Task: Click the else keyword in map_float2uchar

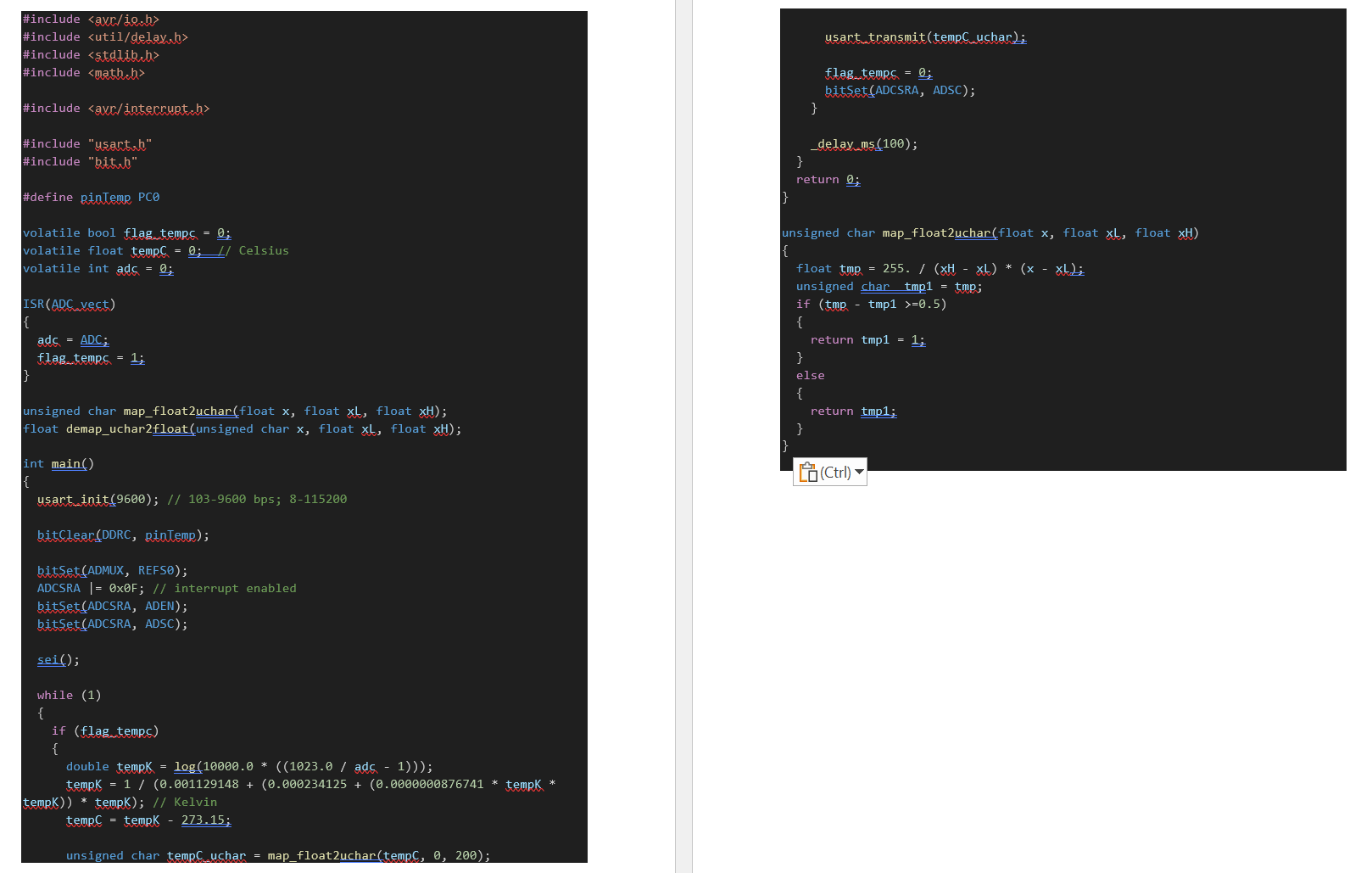Action: coord(810,375)
